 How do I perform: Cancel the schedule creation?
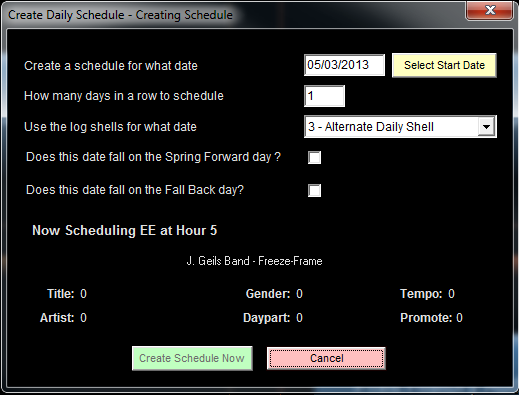pos(326,358)
